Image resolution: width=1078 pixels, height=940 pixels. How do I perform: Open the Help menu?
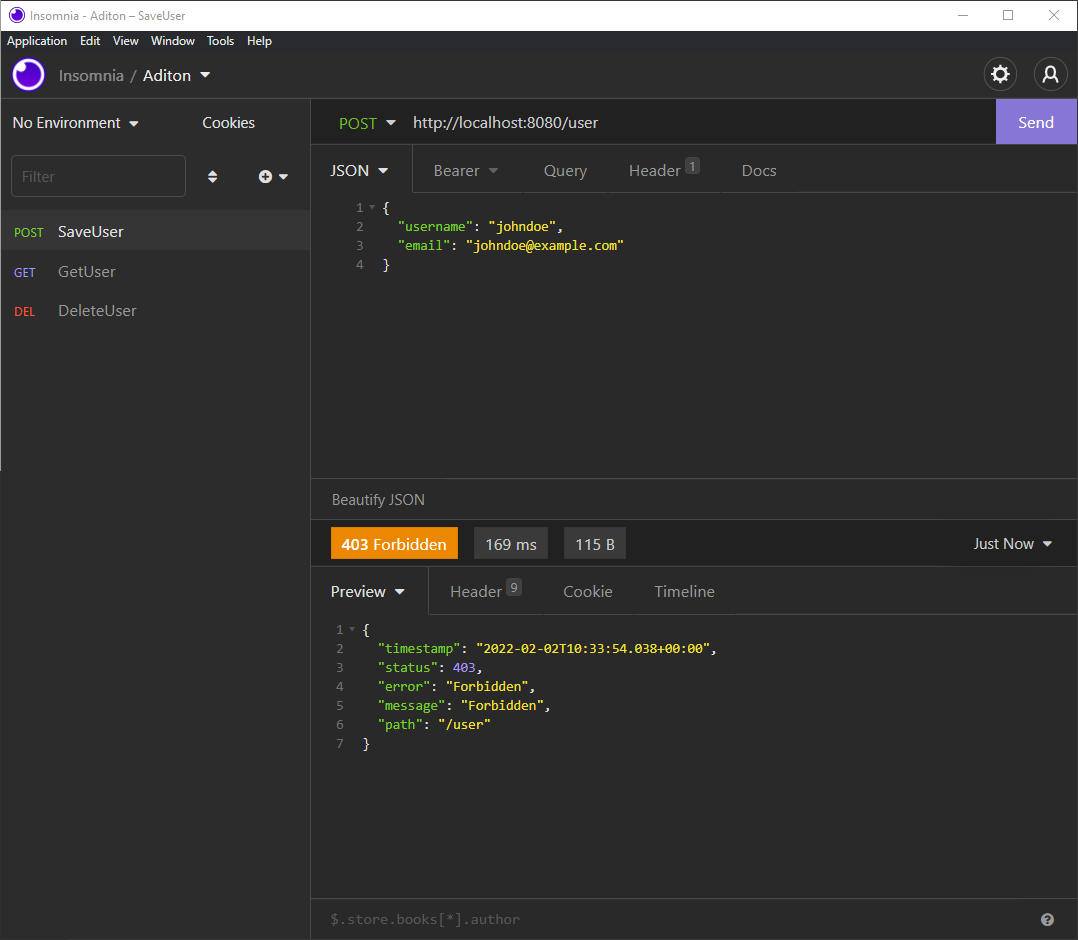(259, 41)
